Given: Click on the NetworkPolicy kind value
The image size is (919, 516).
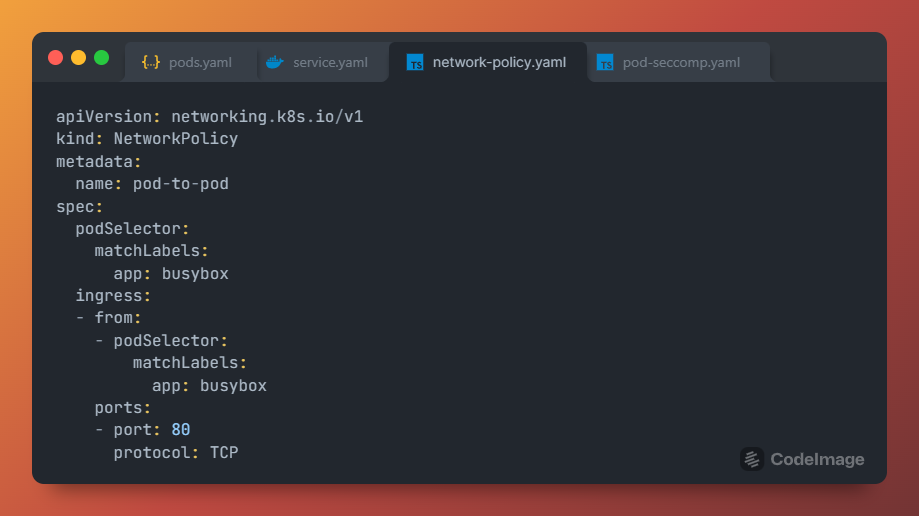Looking at the screenshot, I should [x=175, y=139].
